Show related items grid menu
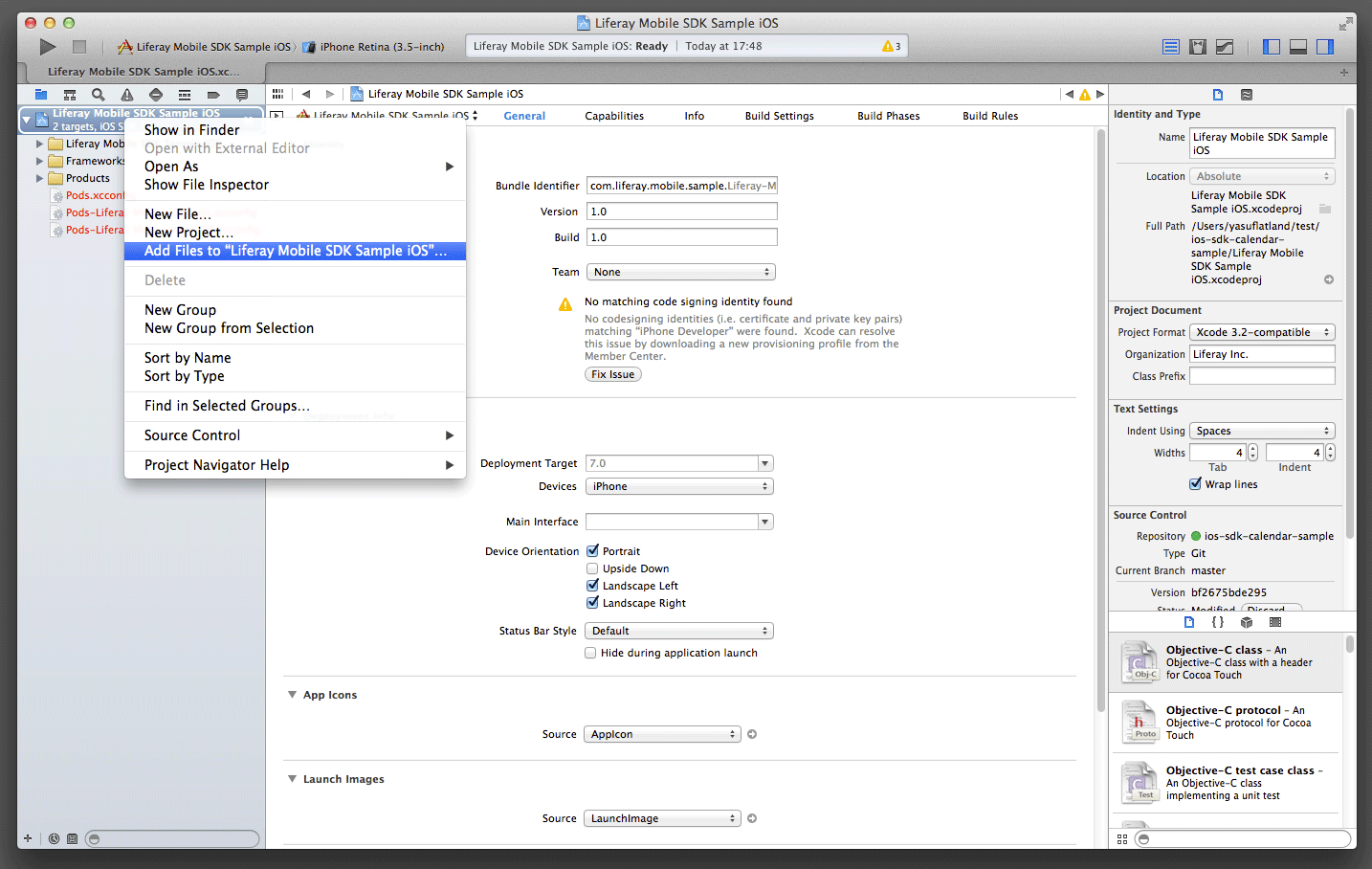The width and height of the screenshot is (1372, 869). click(277, 94)
